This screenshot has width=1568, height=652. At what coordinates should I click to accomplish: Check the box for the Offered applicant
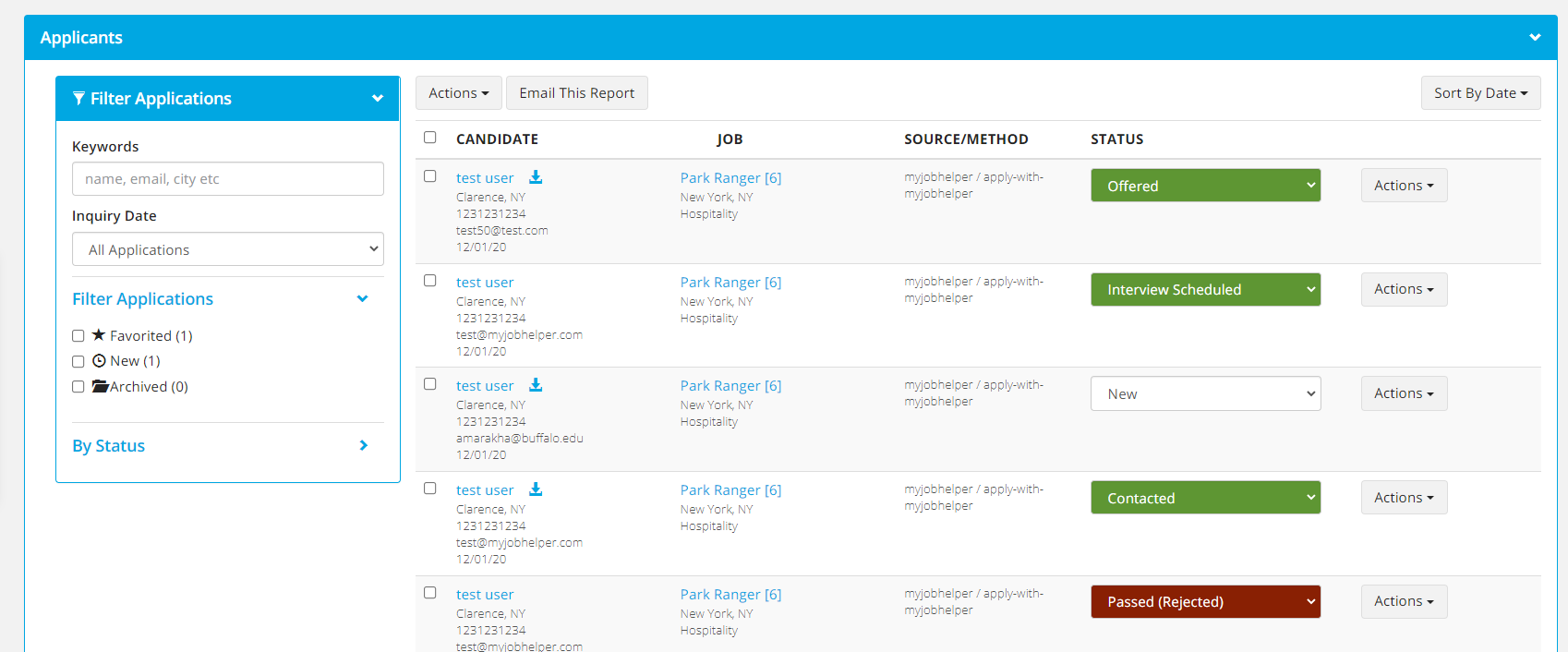[430, 176]
